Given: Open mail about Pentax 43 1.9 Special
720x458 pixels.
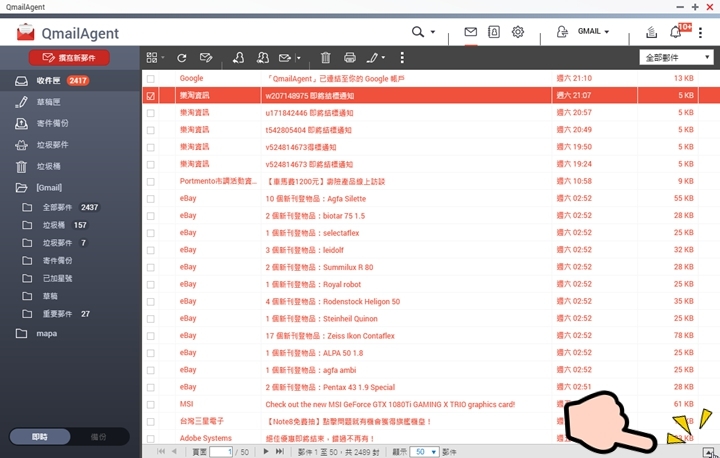Looking at the screenshot, I should 431,387.
